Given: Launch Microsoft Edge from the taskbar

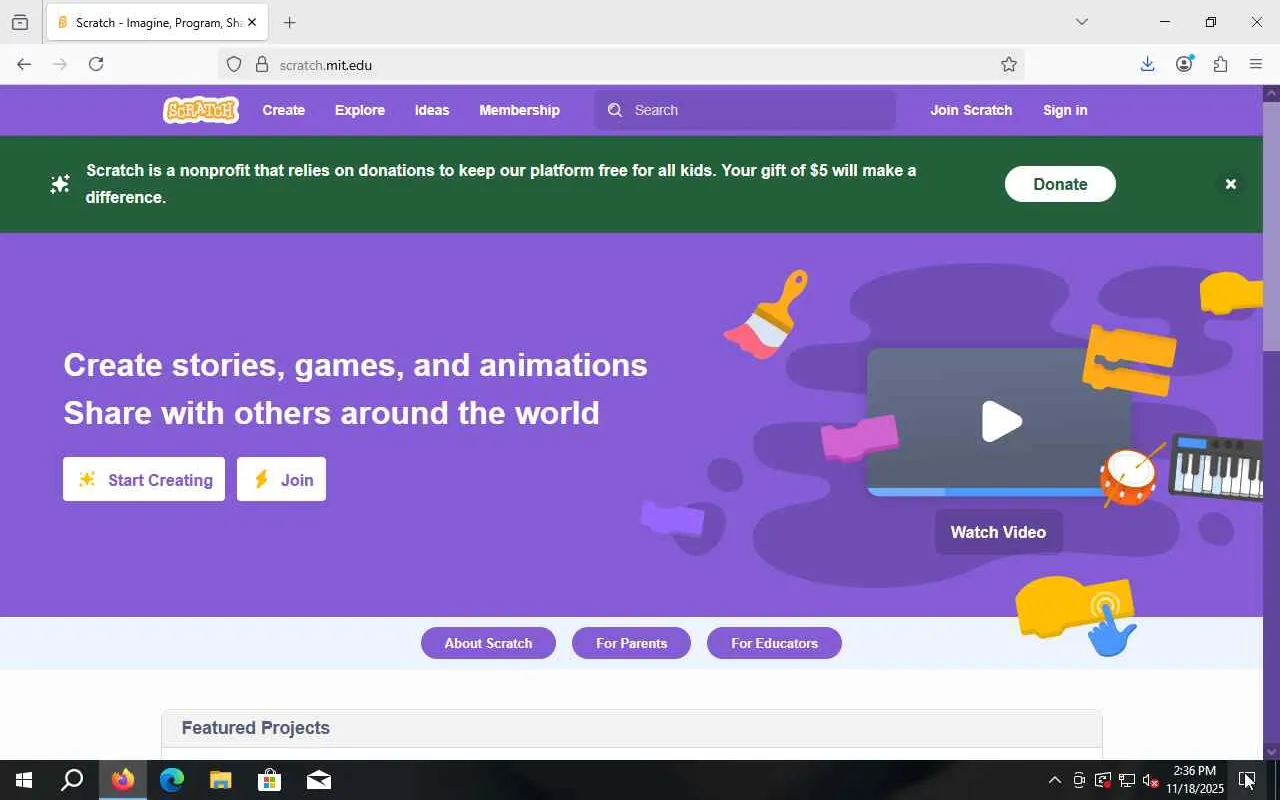Looking at the screenshot, I should (x=172, y=780).
